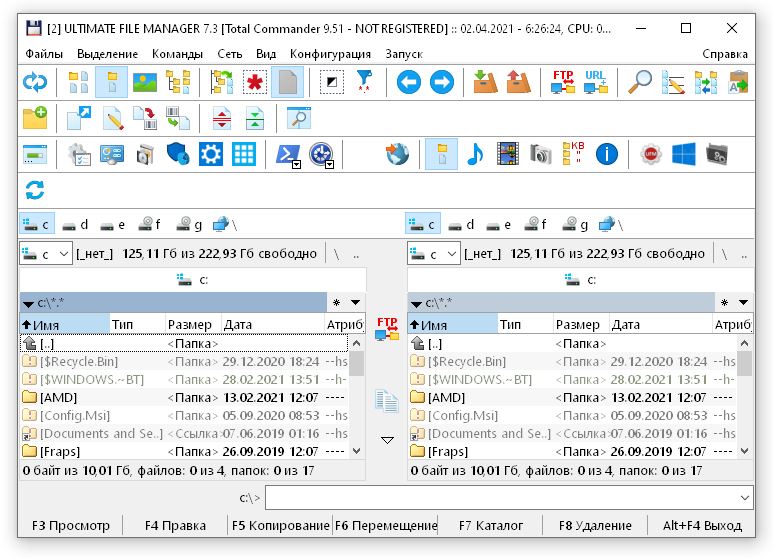Open the FTP connect toolbar icon

[x=563, y=82]
